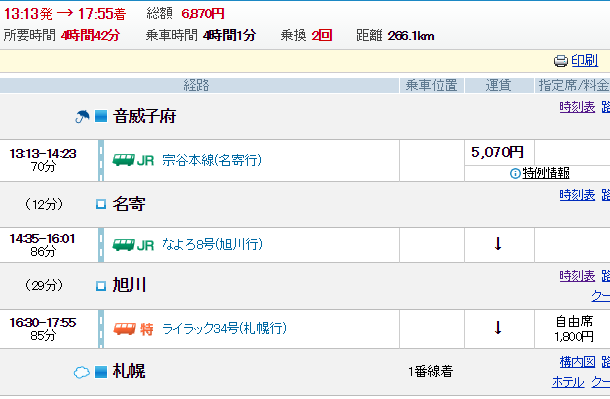
Task: Select the 名寄 station name
Action: (x=129, y=204)
